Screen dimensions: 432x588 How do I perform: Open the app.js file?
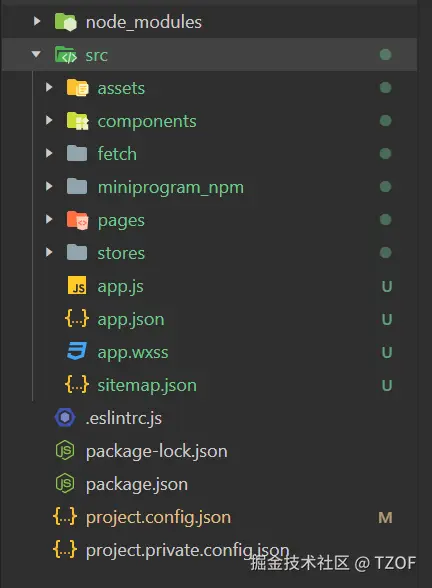coord(120,287)
